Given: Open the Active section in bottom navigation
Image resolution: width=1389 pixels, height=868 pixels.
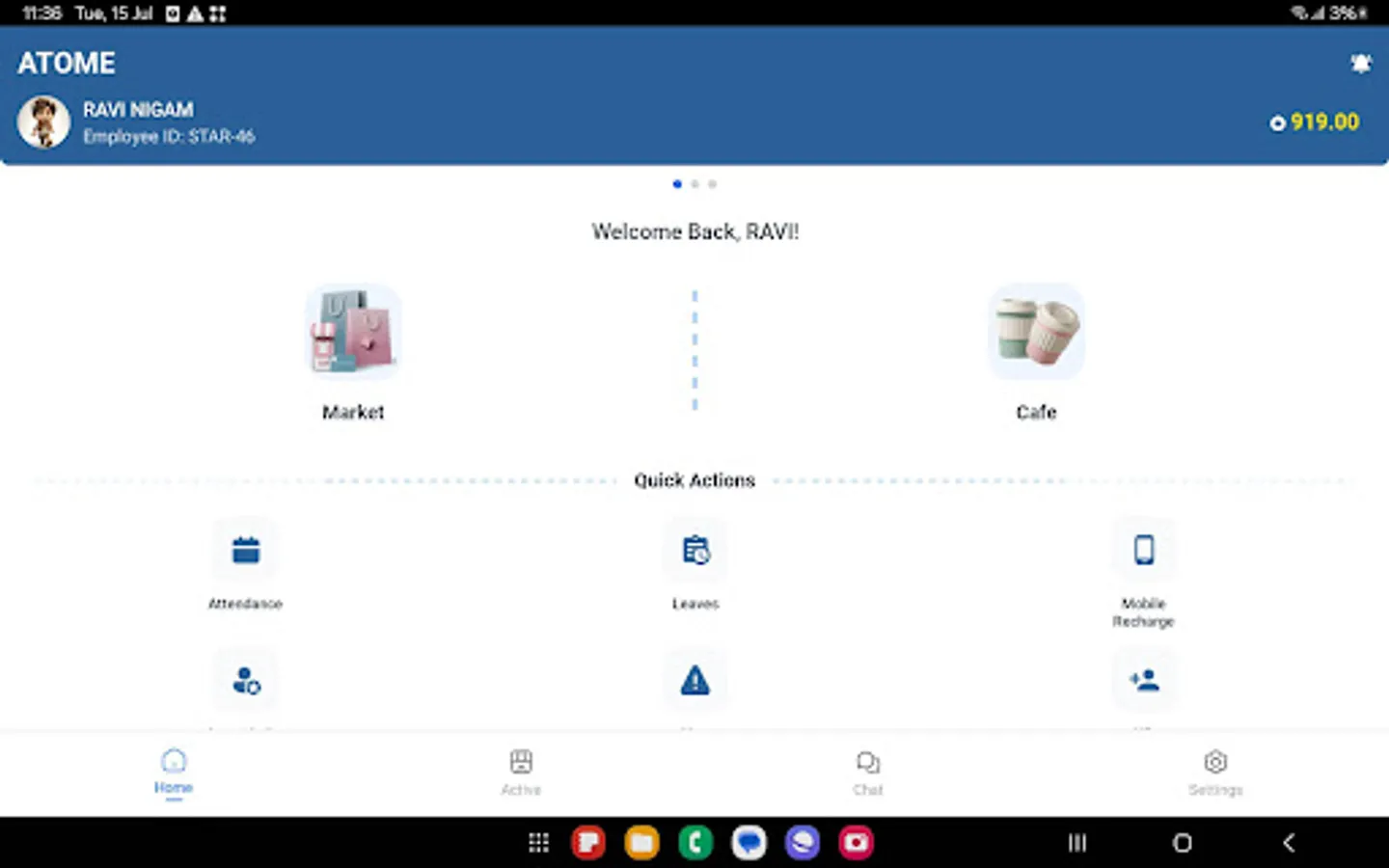Looking at the screenshot, I should pos(521,772).
